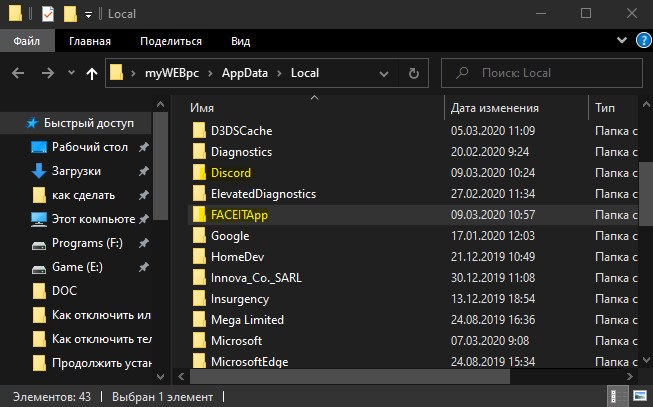Click the Быстрый доступ star icon
653x407 pixels.
click(x=32, y=123)
